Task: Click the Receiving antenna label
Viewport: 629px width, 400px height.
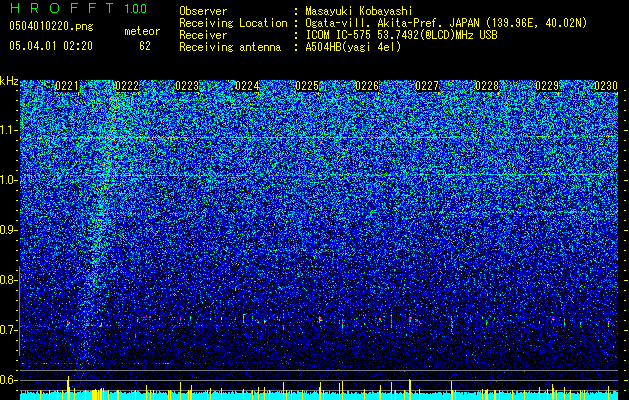Action: point(230,47)
